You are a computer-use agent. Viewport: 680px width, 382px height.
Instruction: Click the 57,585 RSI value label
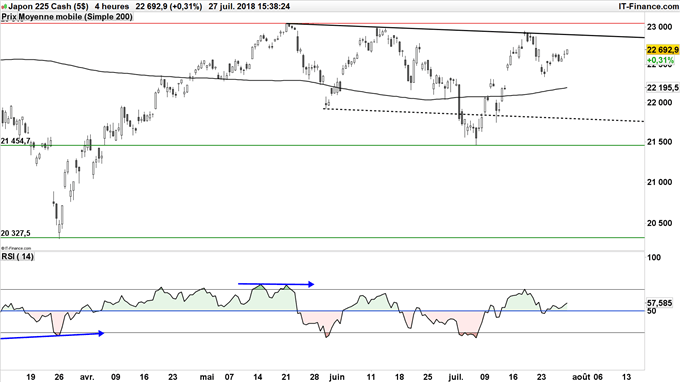click(659, 303)
